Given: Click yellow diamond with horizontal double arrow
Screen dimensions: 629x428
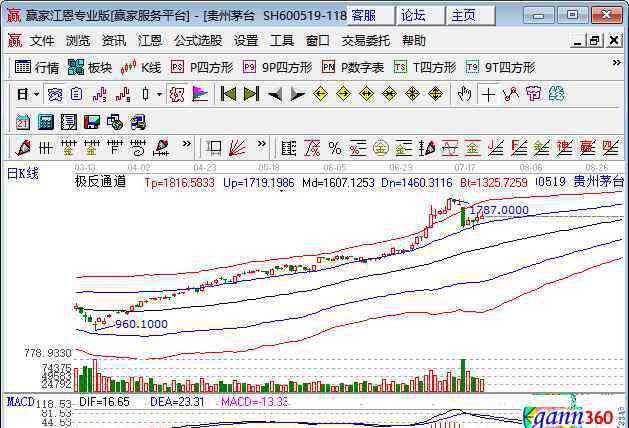Looking at the screenshot, I should pos(367,95).
